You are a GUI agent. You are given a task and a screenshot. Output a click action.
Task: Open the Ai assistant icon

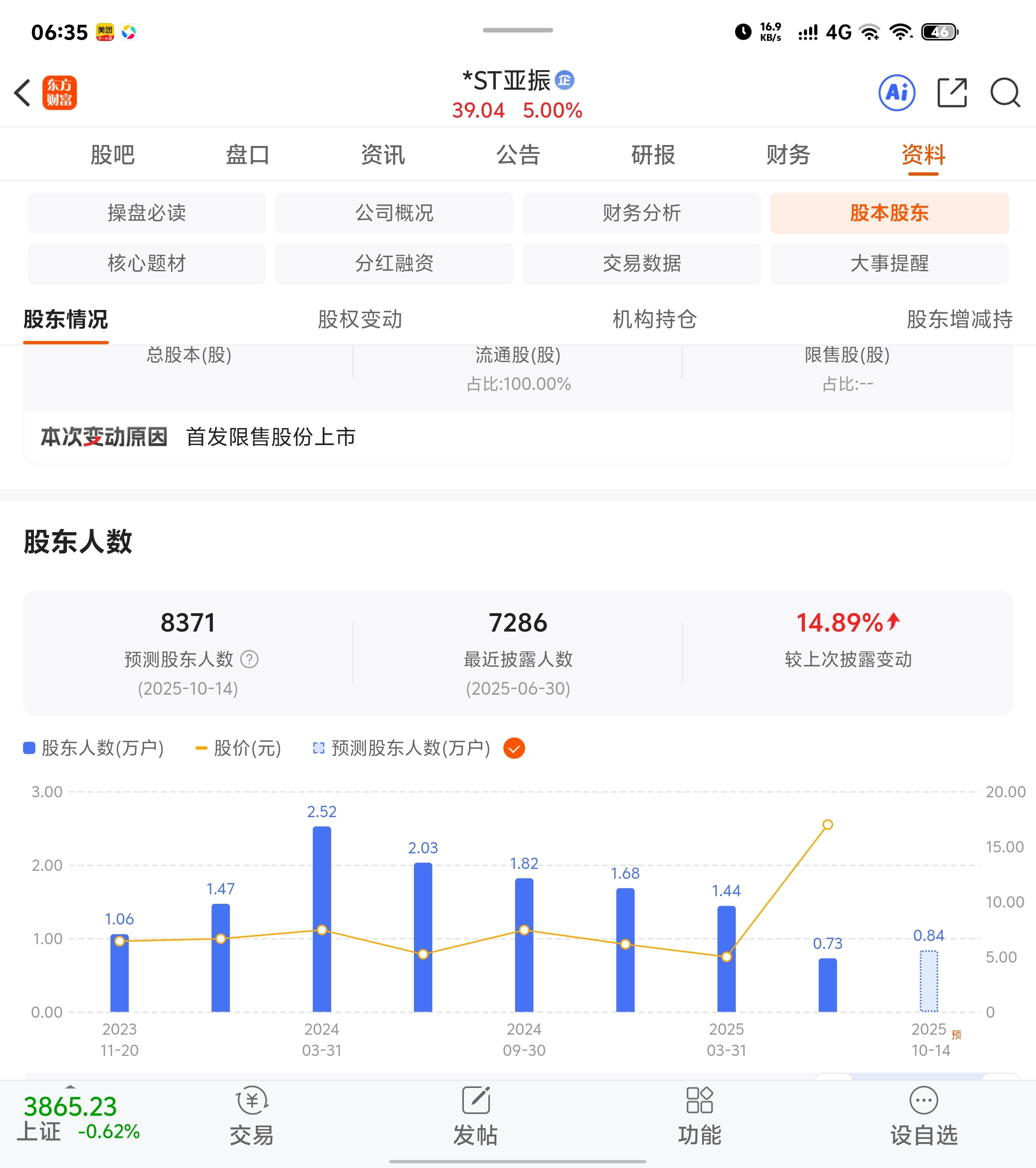tap(897, 93)
